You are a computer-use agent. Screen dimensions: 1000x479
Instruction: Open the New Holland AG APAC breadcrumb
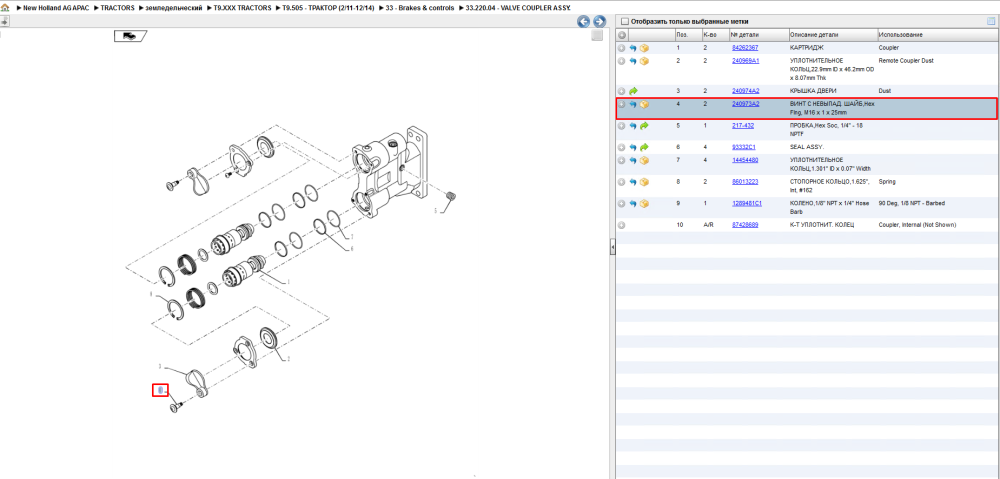pos(54,8)
